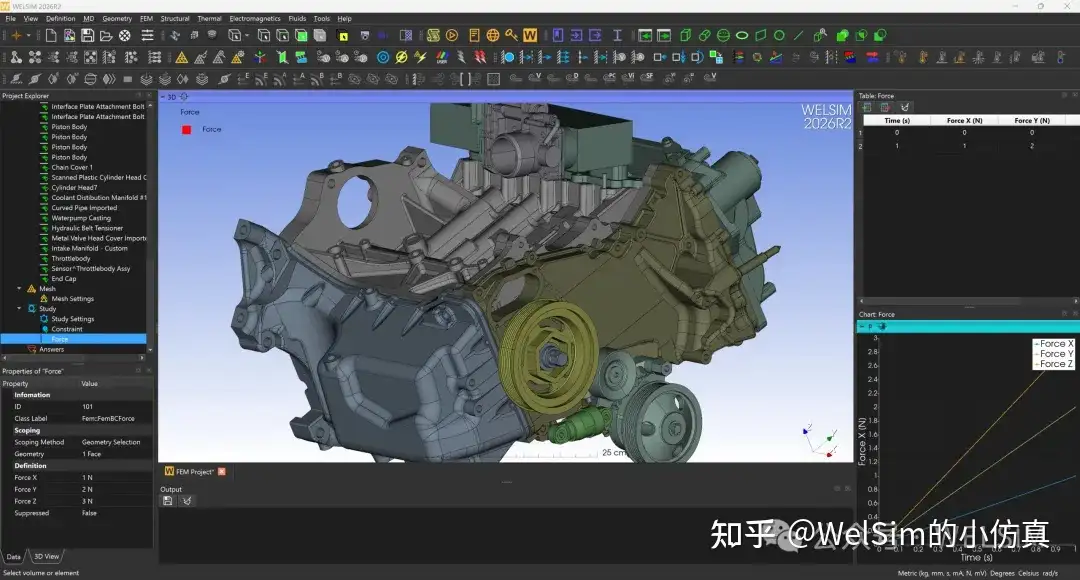Open the Tools menu
The width and height of the screenshot is (1080, 580).
[322, 19]
